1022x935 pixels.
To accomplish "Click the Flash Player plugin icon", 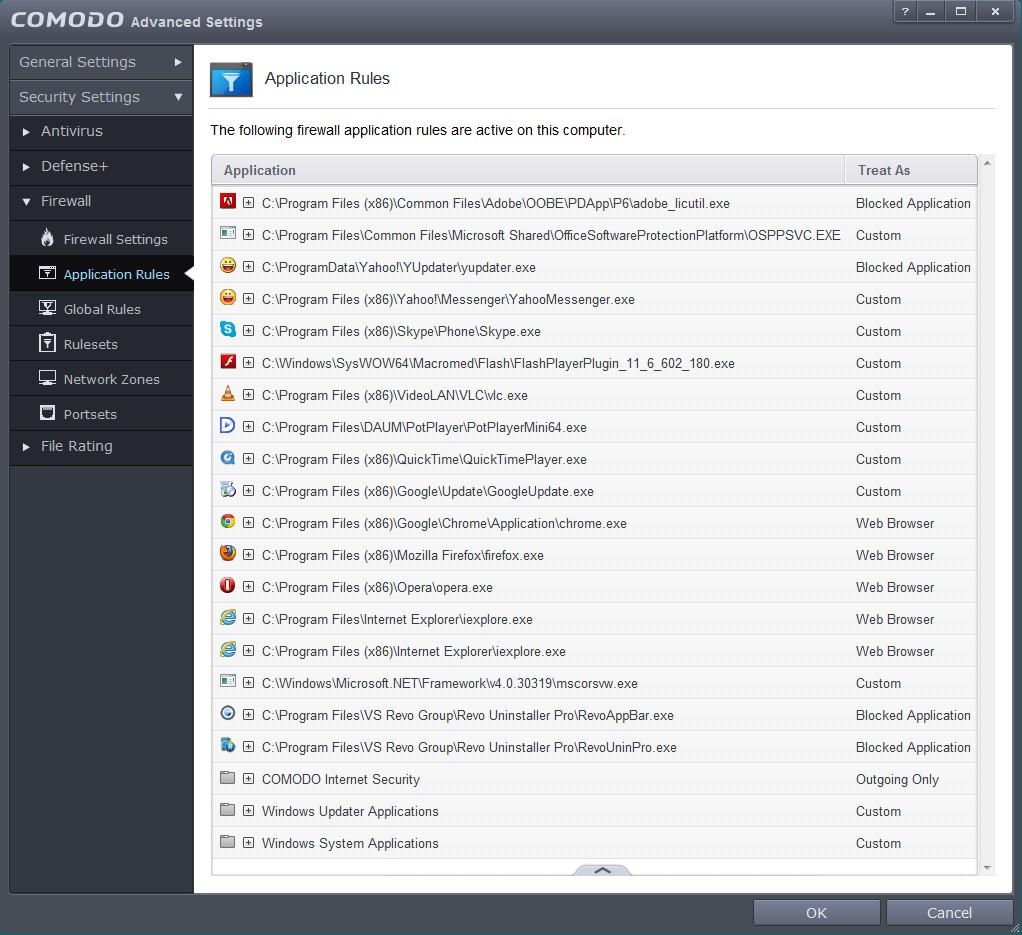I will click(227, 361).
